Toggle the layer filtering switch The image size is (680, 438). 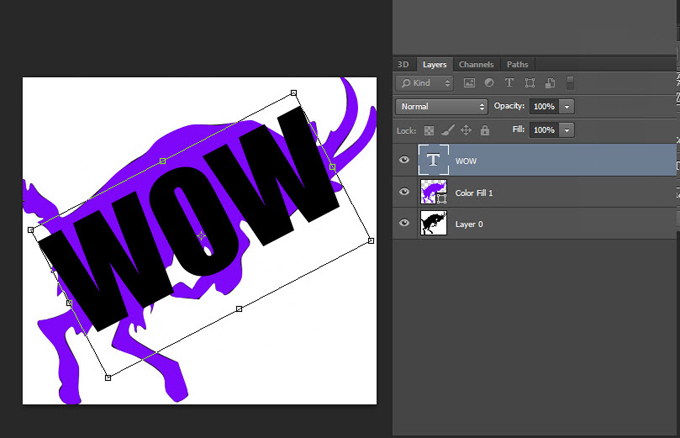pos(570,83)
